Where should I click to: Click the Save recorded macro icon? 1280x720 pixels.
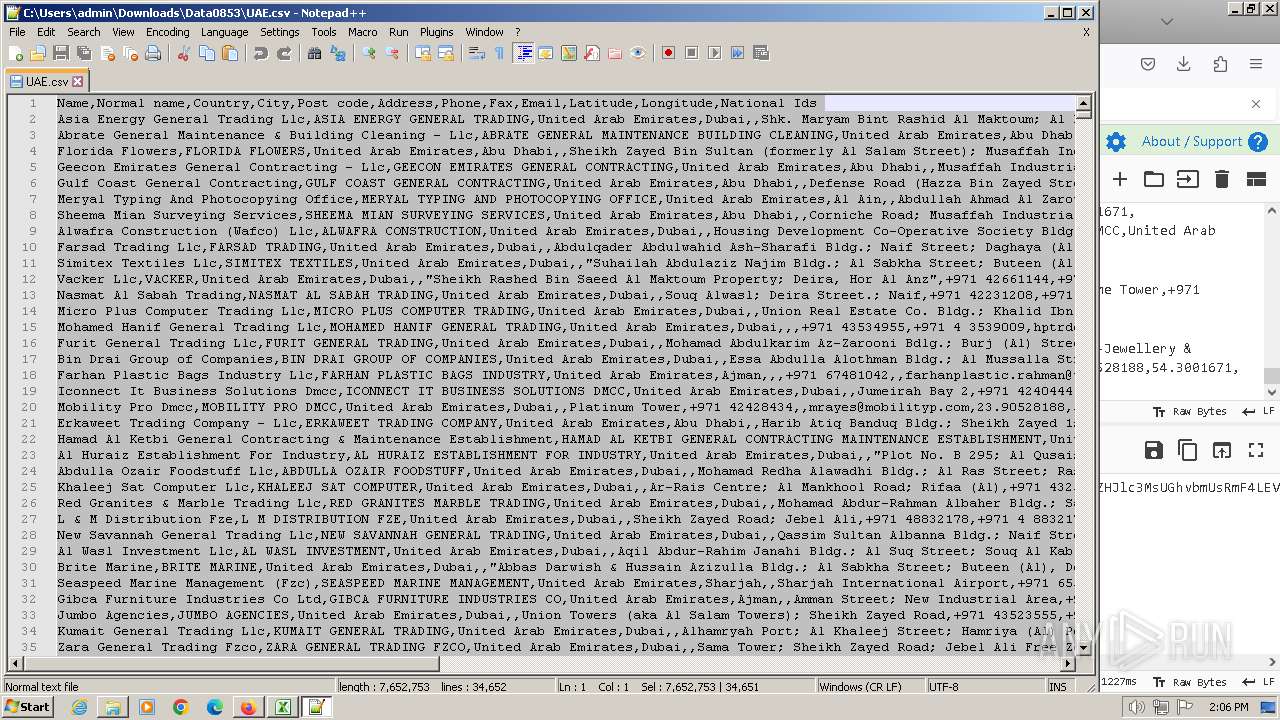pos(761,53)
